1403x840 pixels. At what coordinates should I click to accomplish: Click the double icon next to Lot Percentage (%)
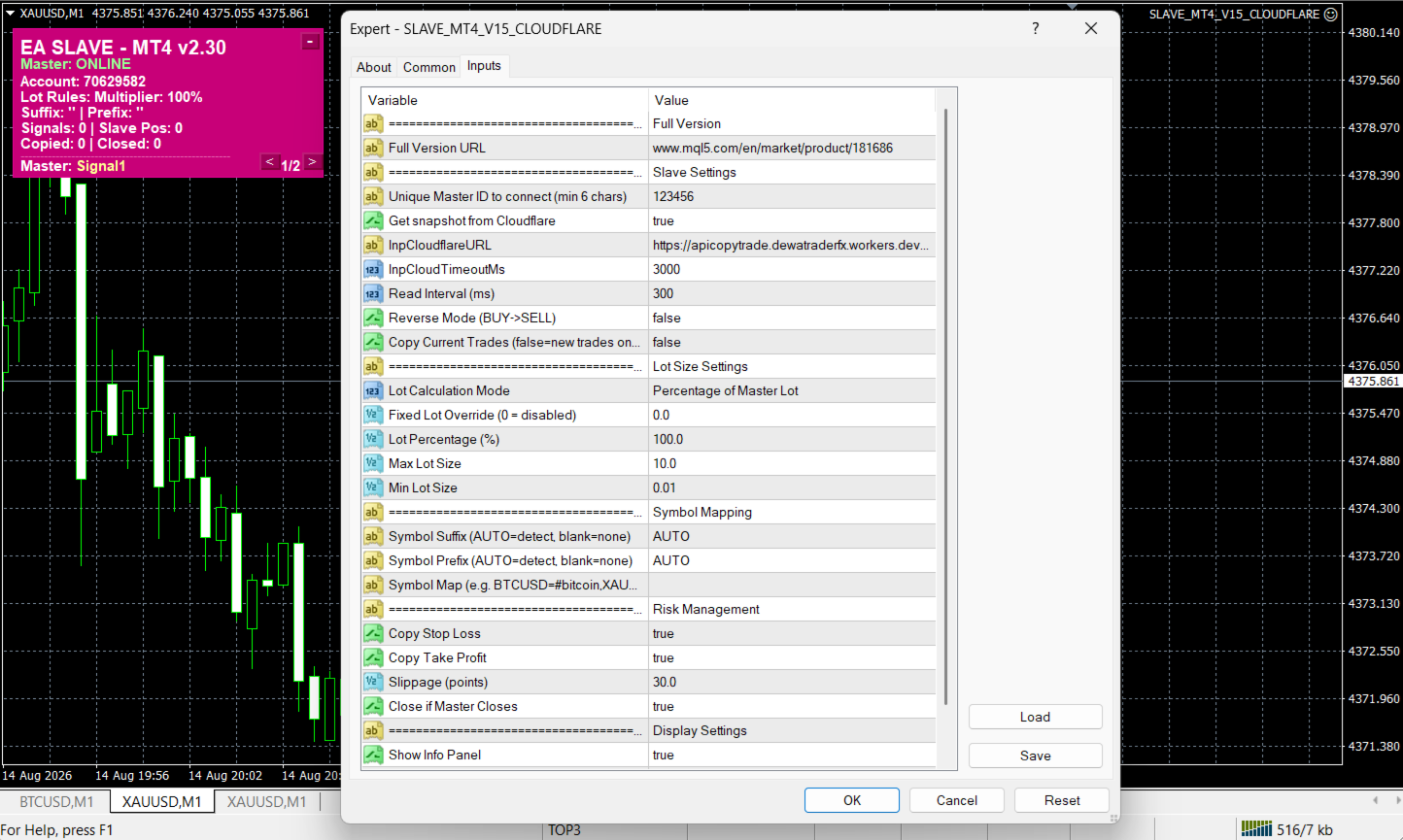click(373, 439)
